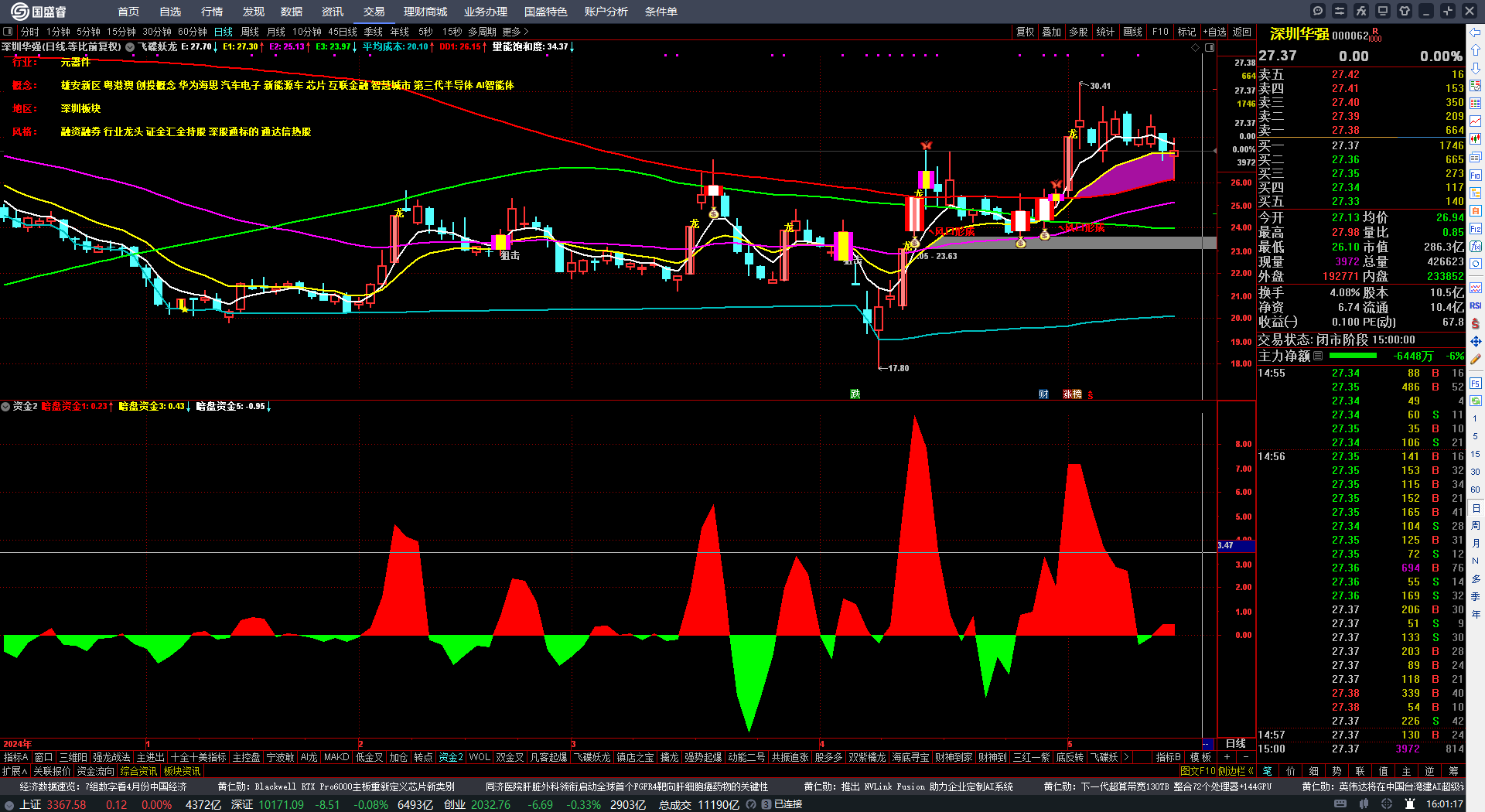This screenshot has width=1485, height=812.
Task: Click the up arrow icon in right sidebar
Action: click(1476, 50)
